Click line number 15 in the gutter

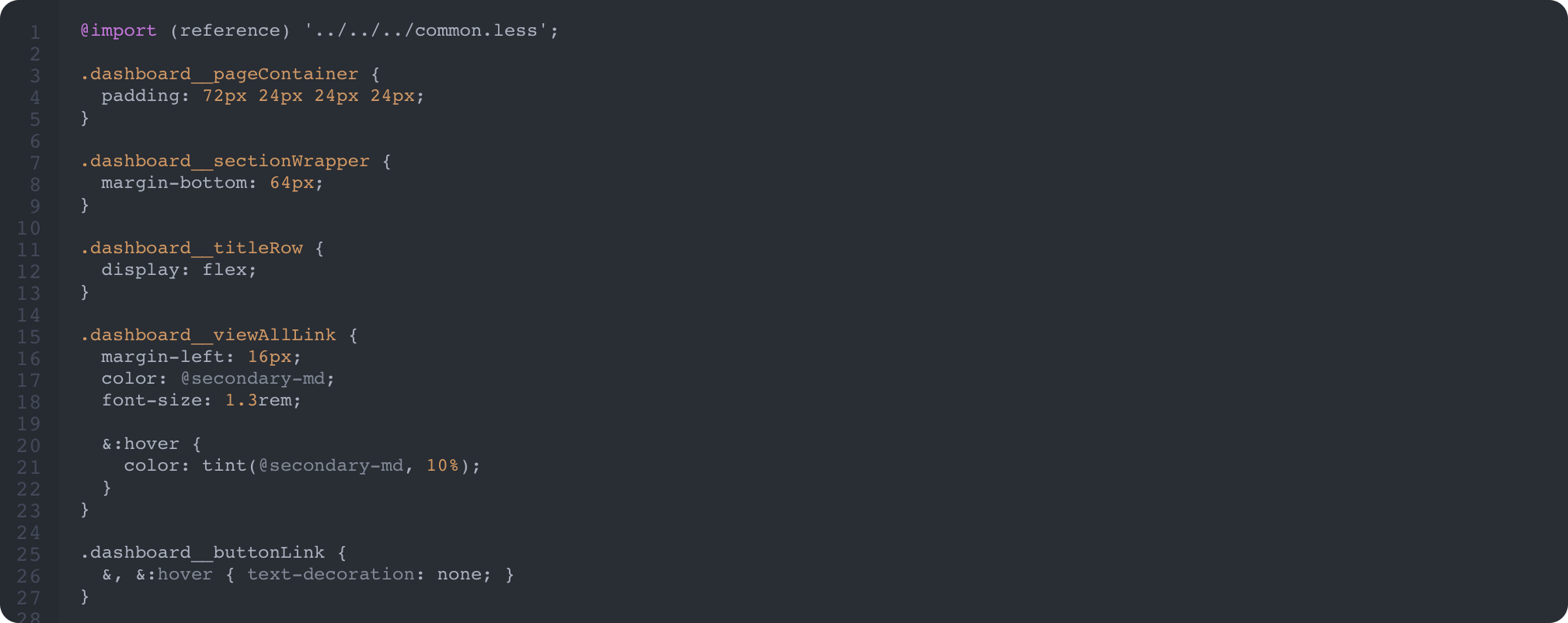click(29, 336)
